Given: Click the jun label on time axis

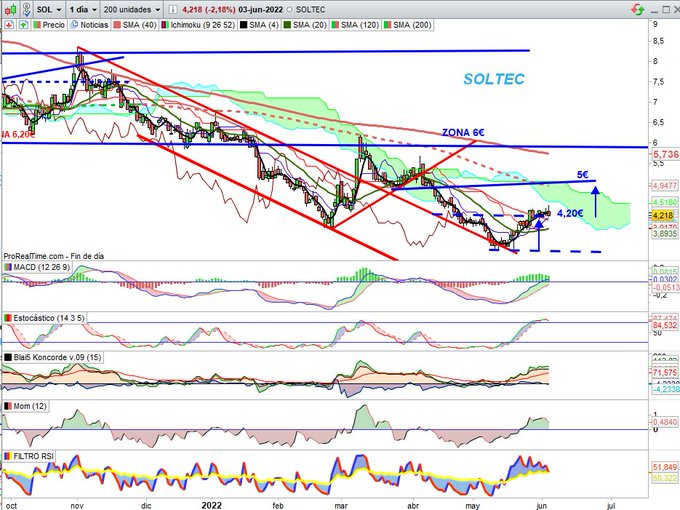Looking at the screenshot, I should [x=541, y=506].
